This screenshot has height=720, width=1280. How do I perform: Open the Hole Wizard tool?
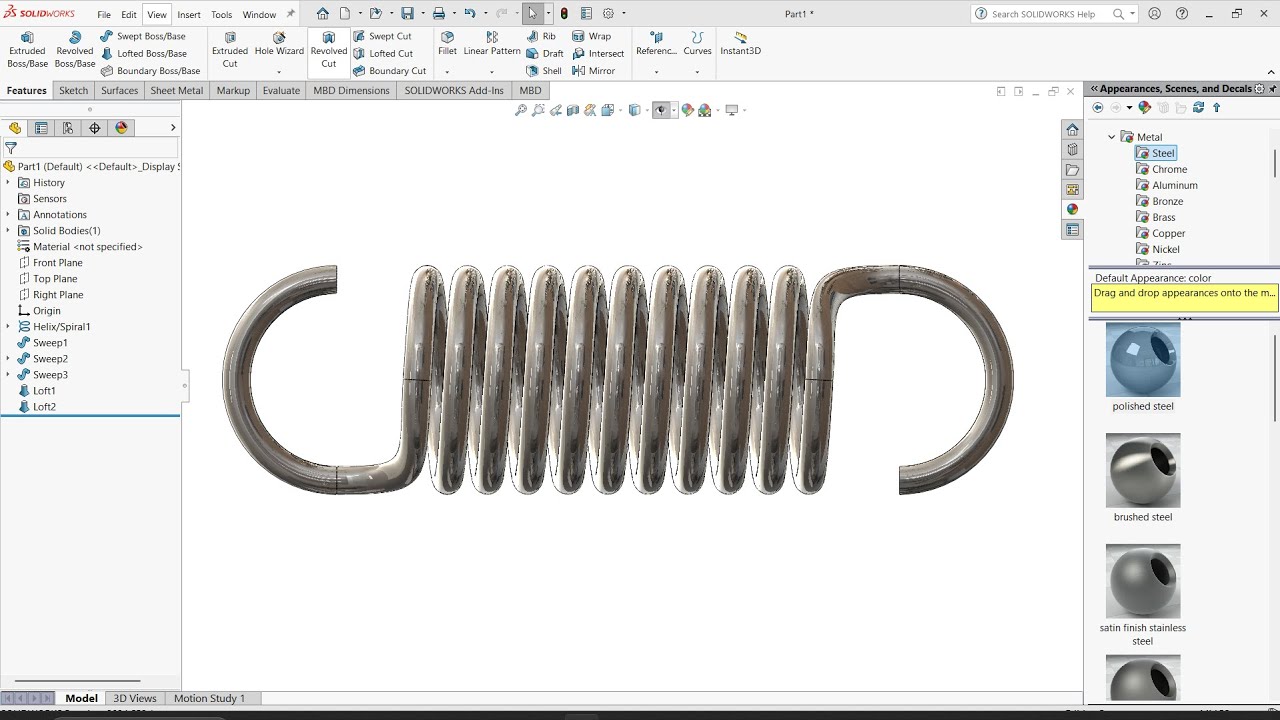[x=279, y=44]
